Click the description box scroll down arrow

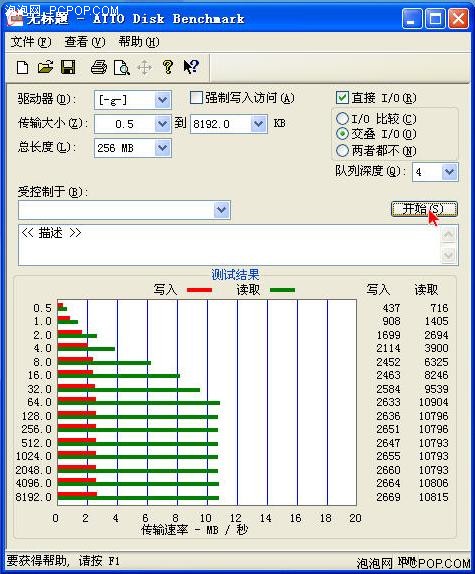click(x=449, y=255)
